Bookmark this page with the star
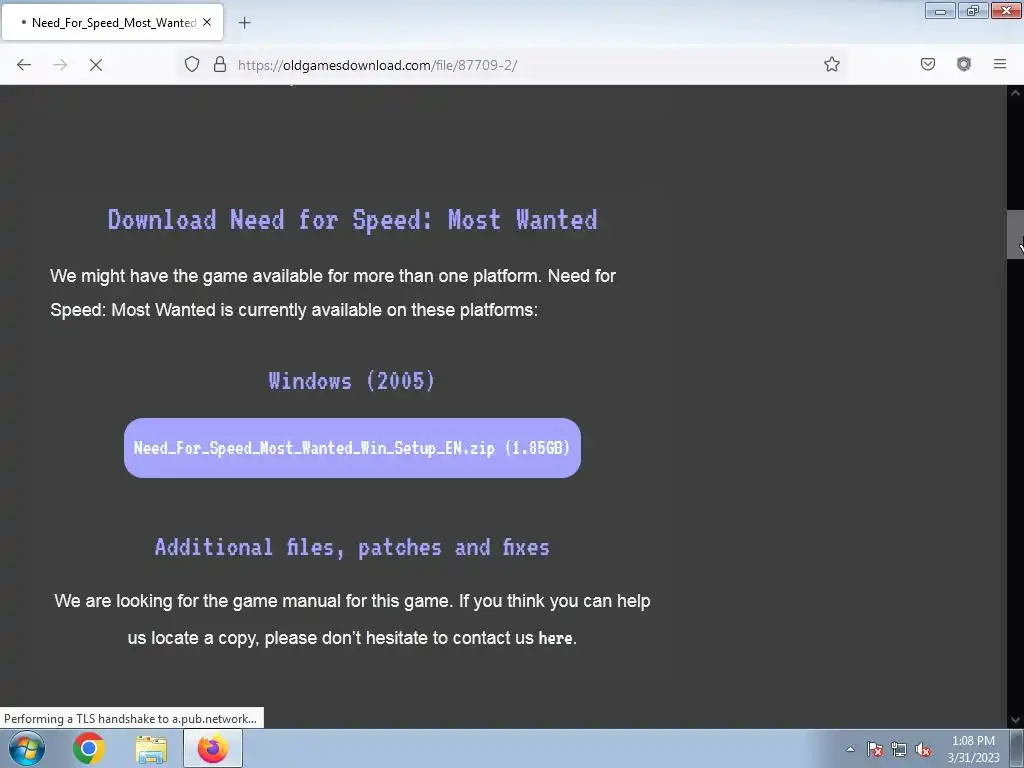Viewport: 1024px width, 768px height. [831, 64]
